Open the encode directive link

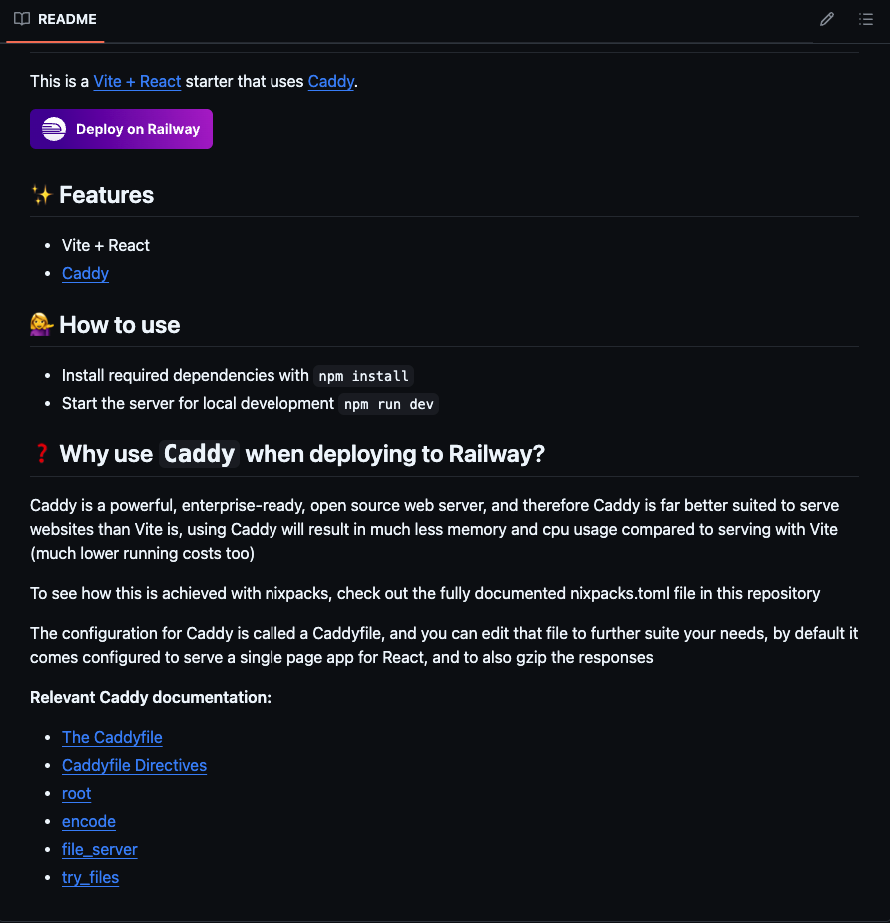tap(89, 821)
